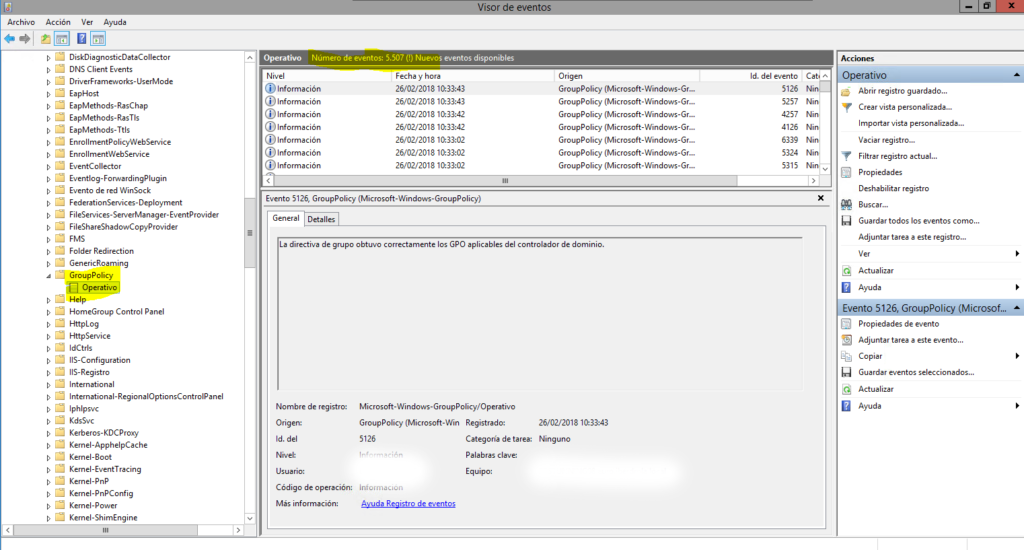Open the Ver menu in menu bar
This screenshot has height=550, width=1024.
point(87,22)
